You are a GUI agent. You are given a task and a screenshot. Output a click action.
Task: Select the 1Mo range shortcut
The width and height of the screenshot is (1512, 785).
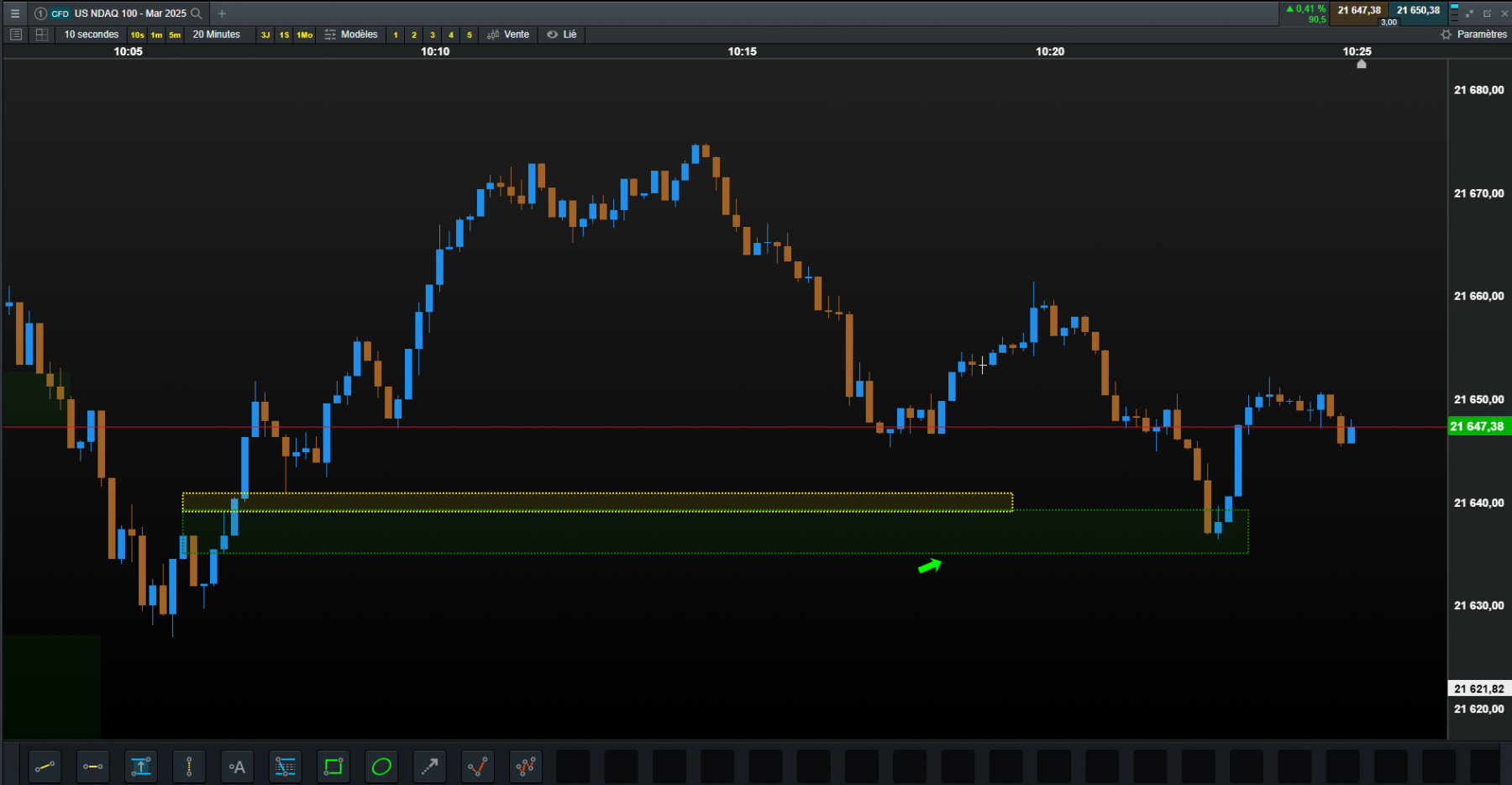coord(305,34)
